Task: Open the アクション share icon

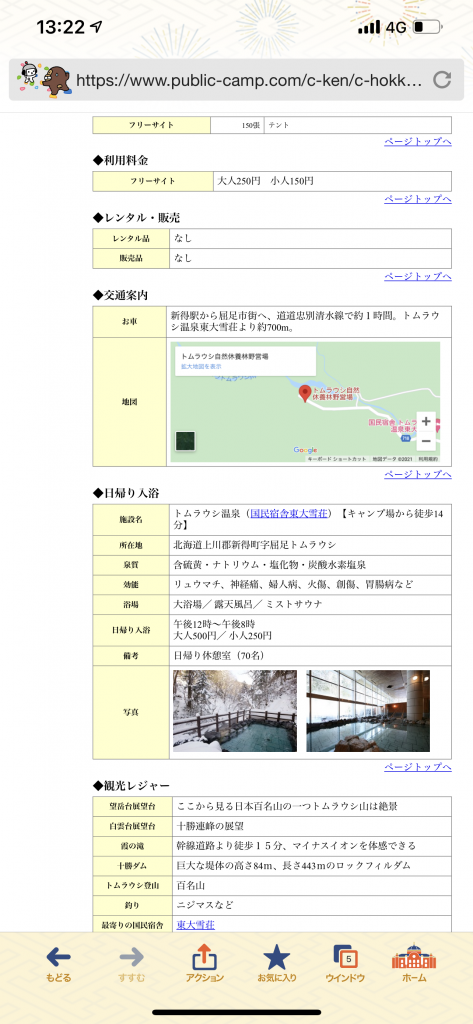Action: pos(204,957)
